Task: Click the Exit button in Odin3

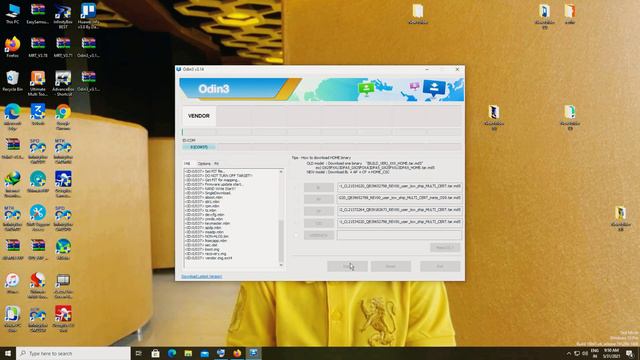Action: coord(440,266)
